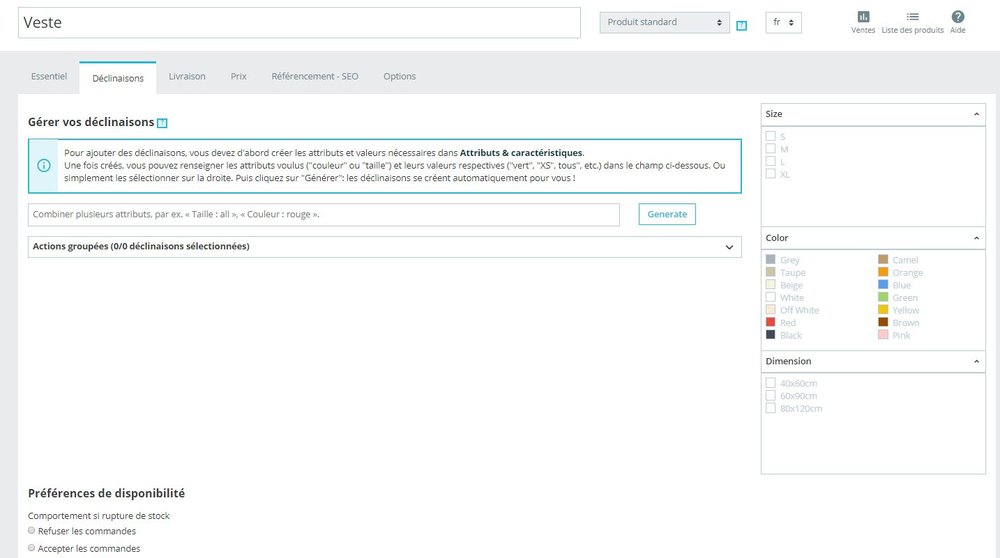The image size is (1000, 558).
Task: Select the Taupe color swatch
Action: pyautogui.click(x=770, y=272)
